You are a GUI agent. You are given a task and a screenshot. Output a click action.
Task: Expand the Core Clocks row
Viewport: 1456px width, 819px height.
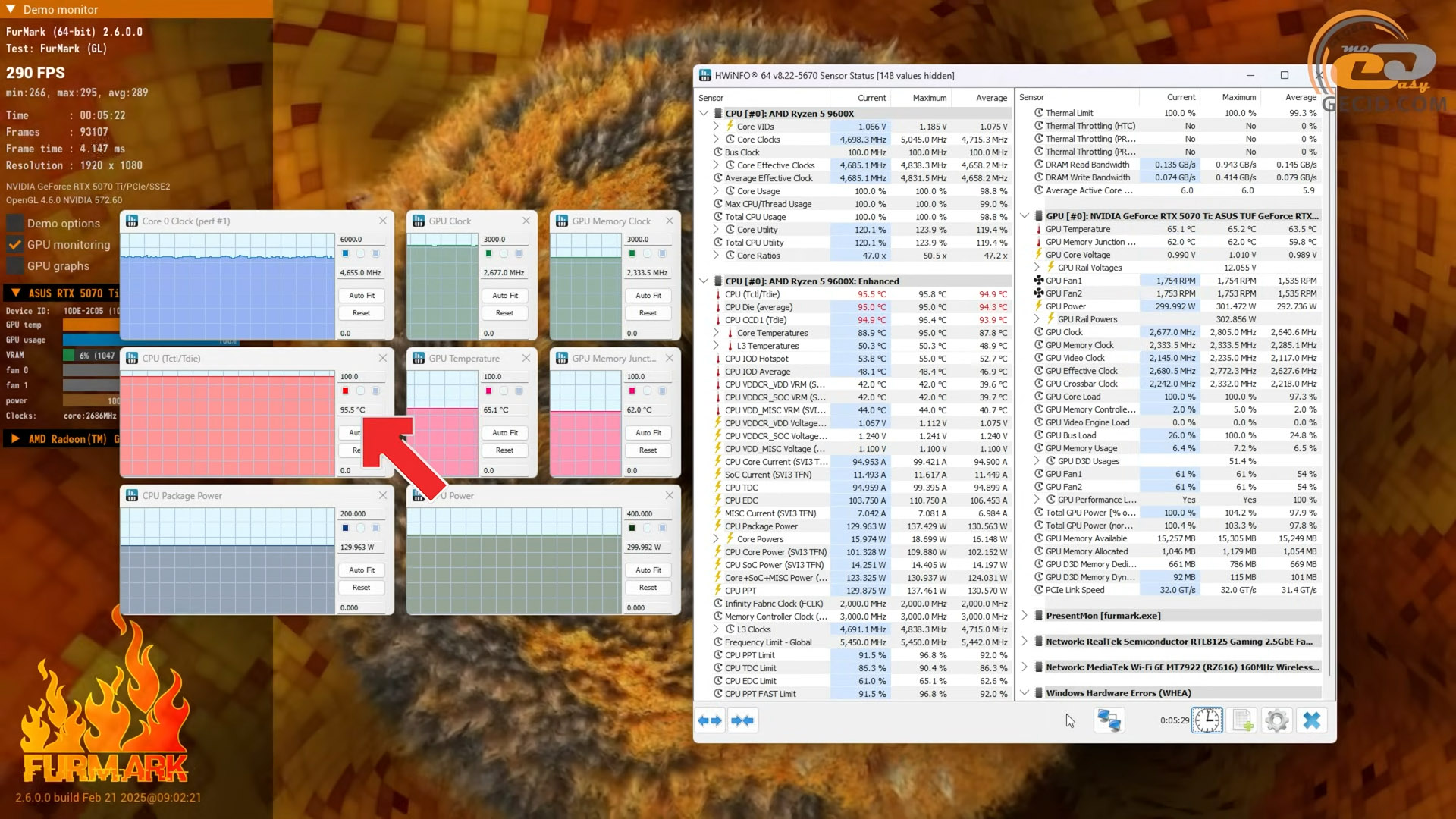715,140
